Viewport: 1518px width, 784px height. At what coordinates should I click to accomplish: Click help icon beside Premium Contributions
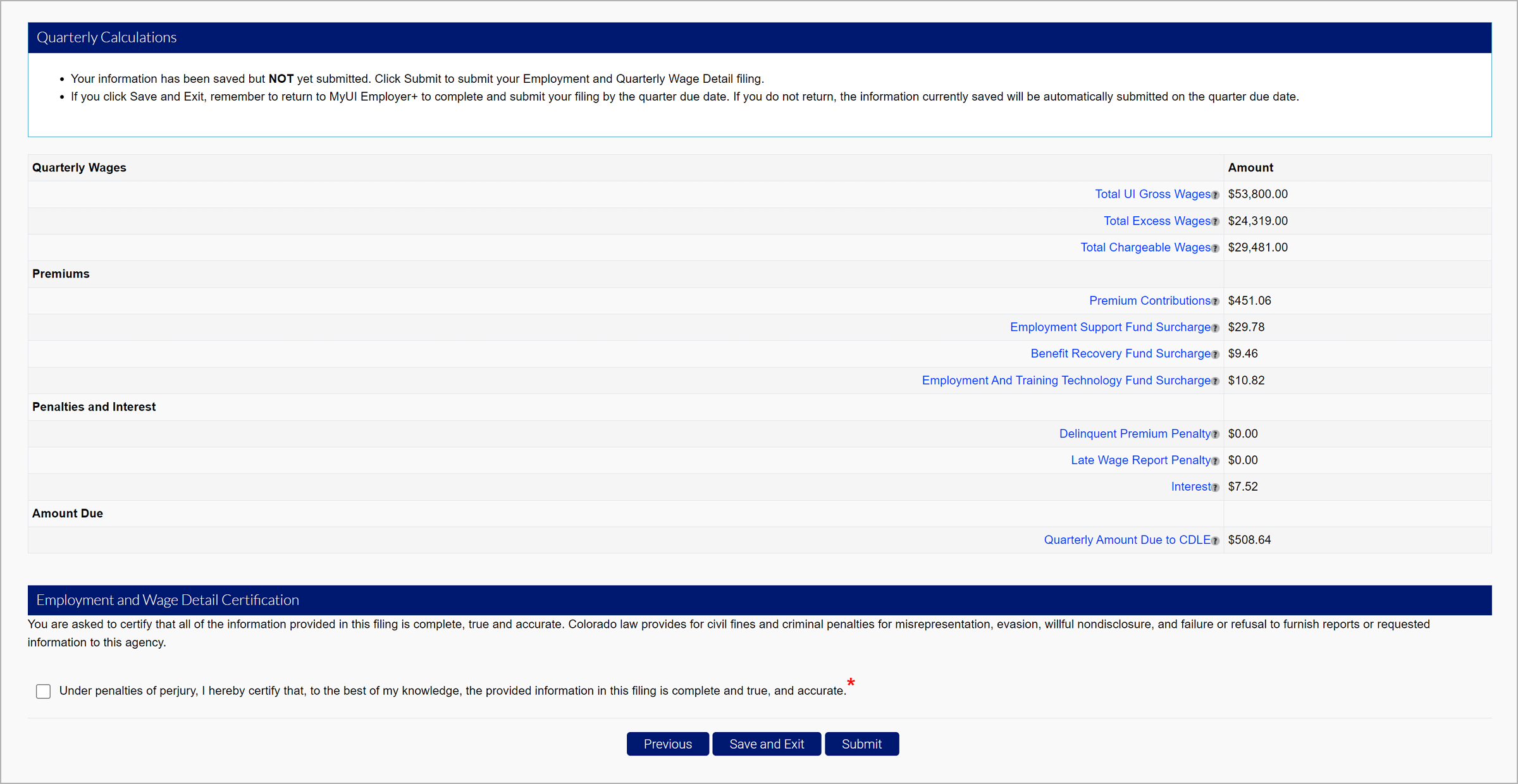(1215, 302)
